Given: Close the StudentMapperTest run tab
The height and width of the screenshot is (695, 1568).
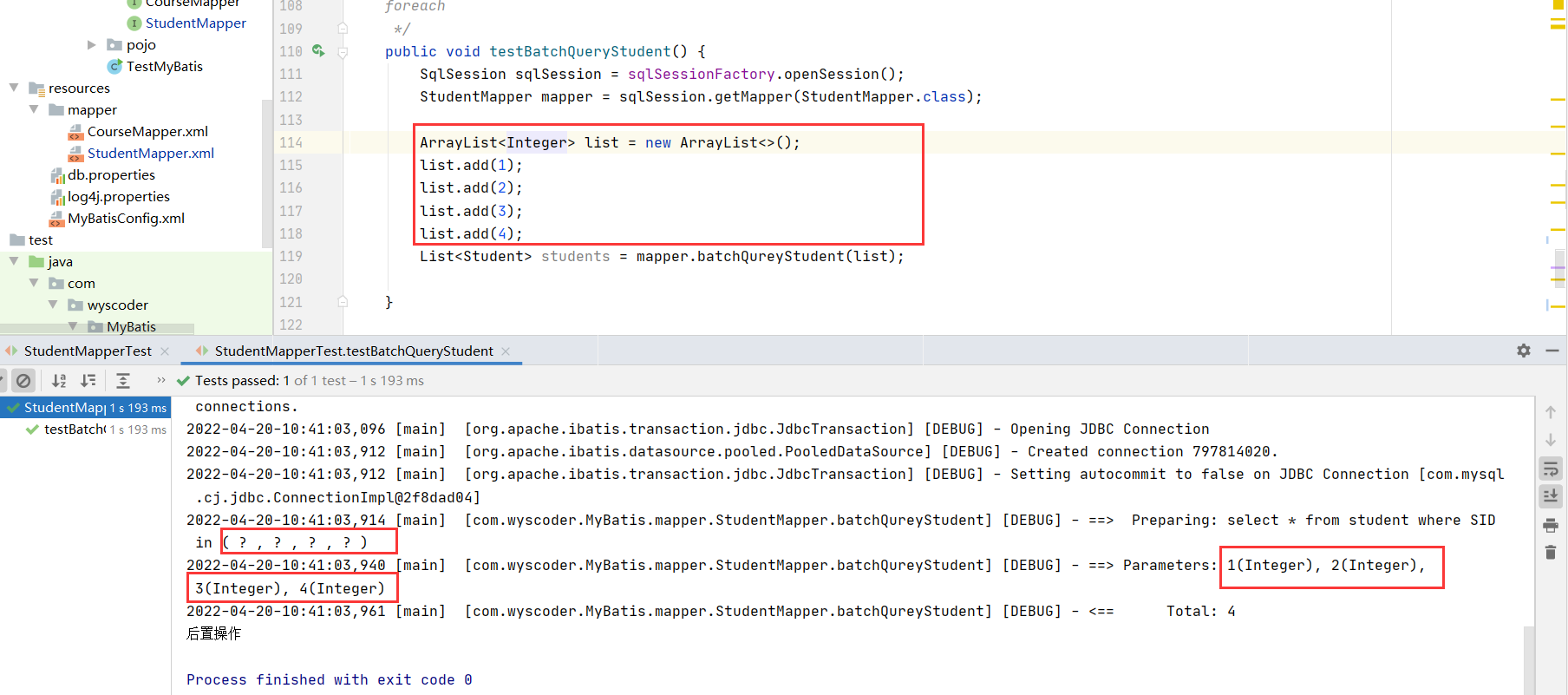Looking at the screenshot, I should point(165,351).
